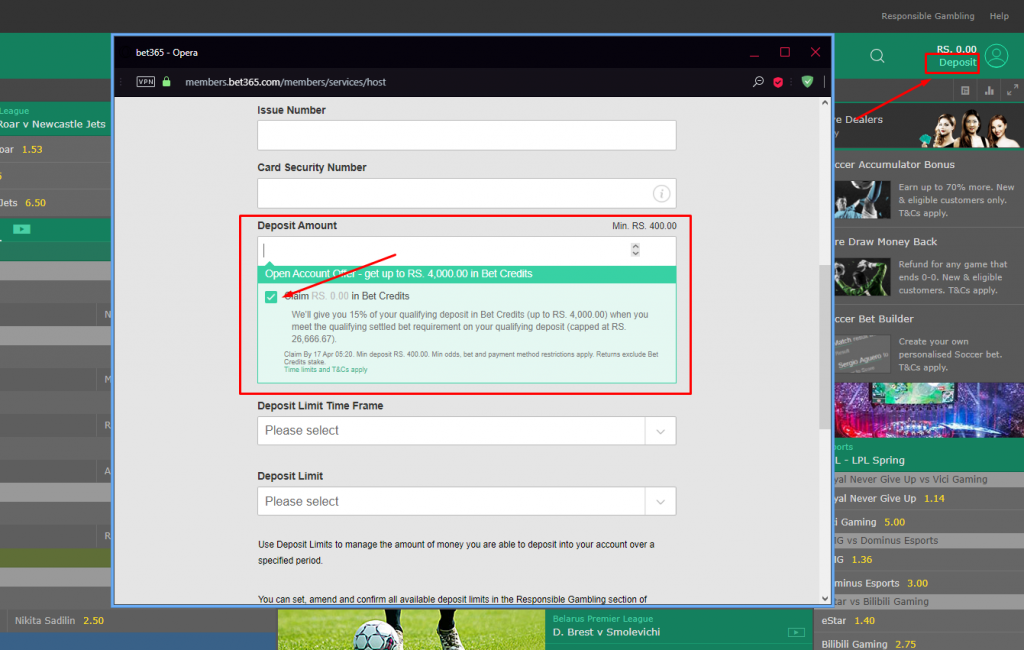This screenshot has width=1024, height=650.
Task: Click the RS. 0.00 account balance
Action: click(x=956, y=49)
